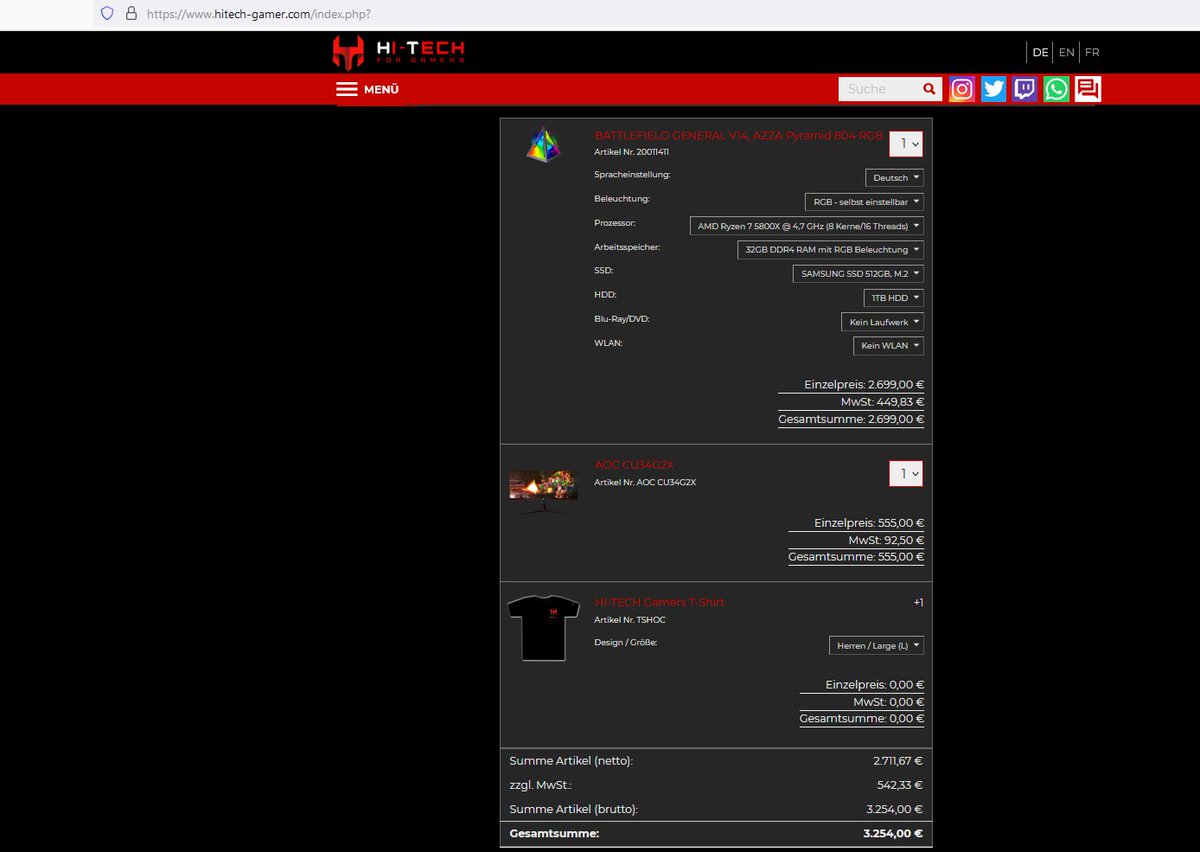Open the WLAN Kein WLAN dropdown
Viewport: 1200px width, 852px height.
888,346
